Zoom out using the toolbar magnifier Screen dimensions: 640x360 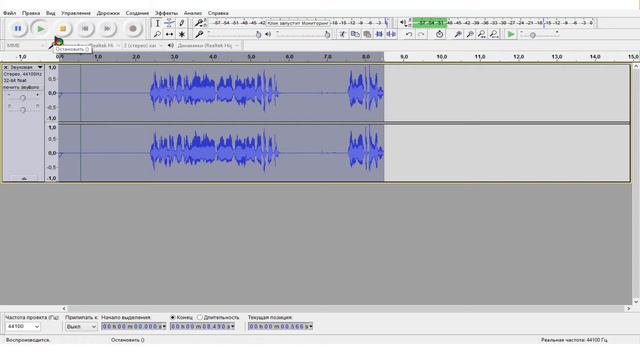pos(470,34)
